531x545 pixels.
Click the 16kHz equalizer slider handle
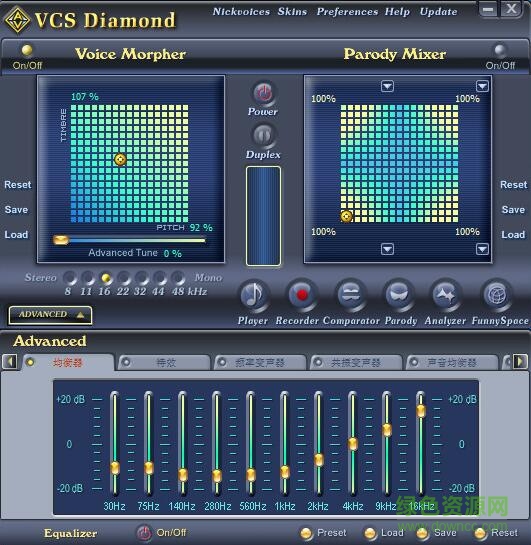421,411
